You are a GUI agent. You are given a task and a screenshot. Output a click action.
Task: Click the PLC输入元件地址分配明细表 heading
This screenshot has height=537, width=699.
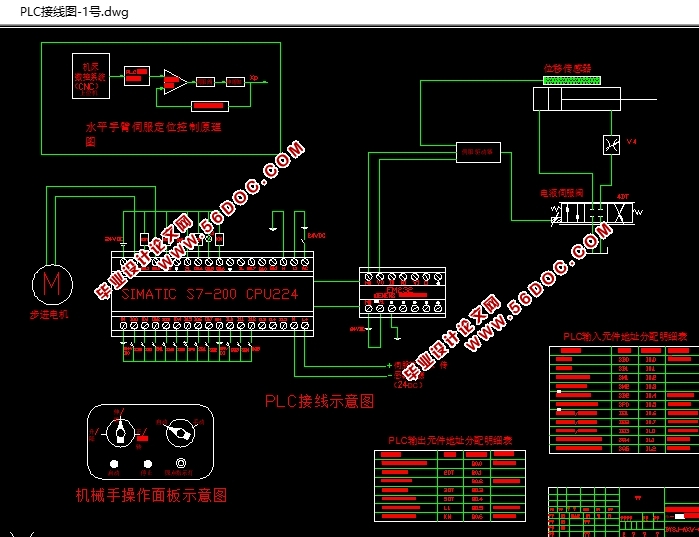pos(625,336)
